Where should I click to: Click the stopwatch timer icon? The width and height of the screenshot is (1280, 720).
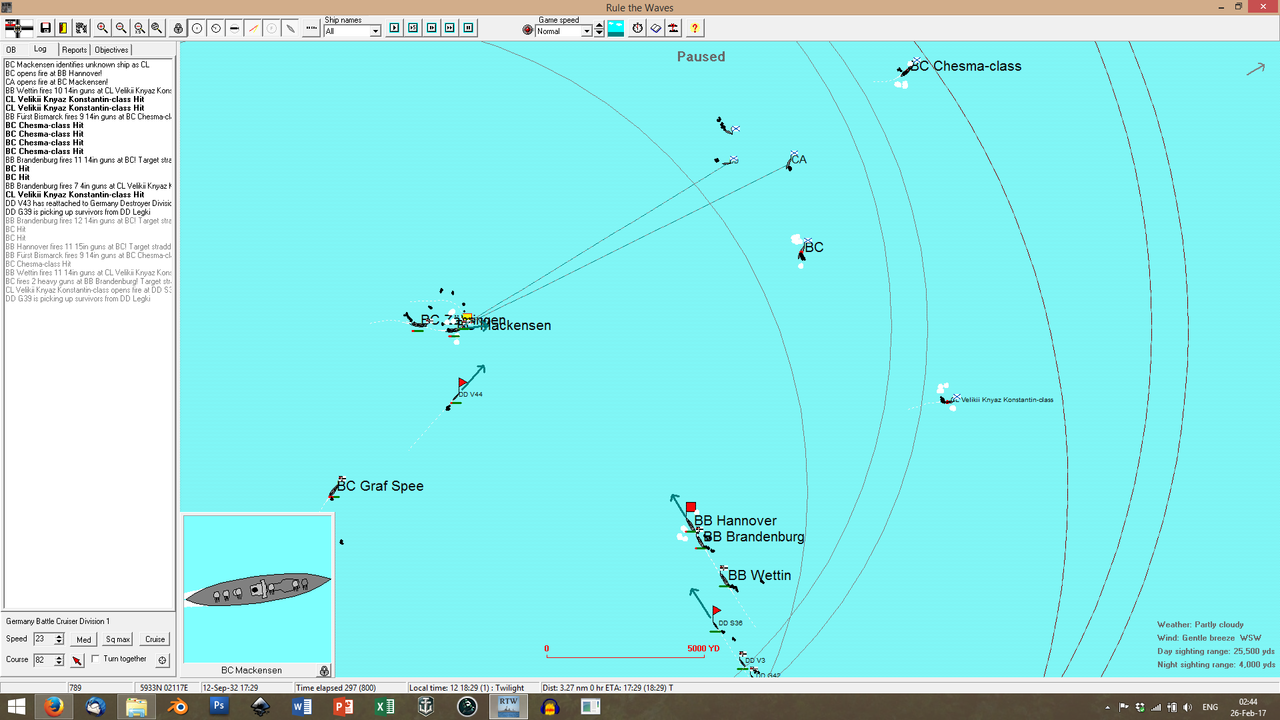637,29
